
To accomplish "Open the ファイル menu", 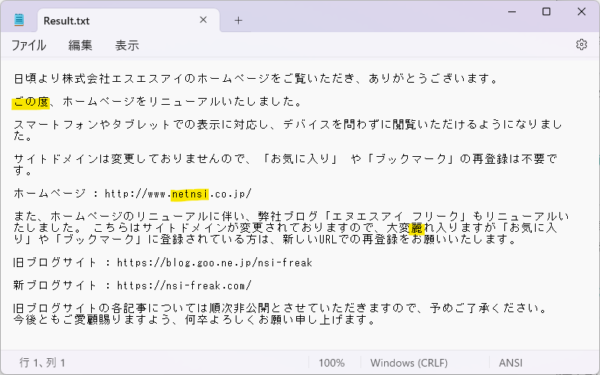I will [x=28, y=45].
